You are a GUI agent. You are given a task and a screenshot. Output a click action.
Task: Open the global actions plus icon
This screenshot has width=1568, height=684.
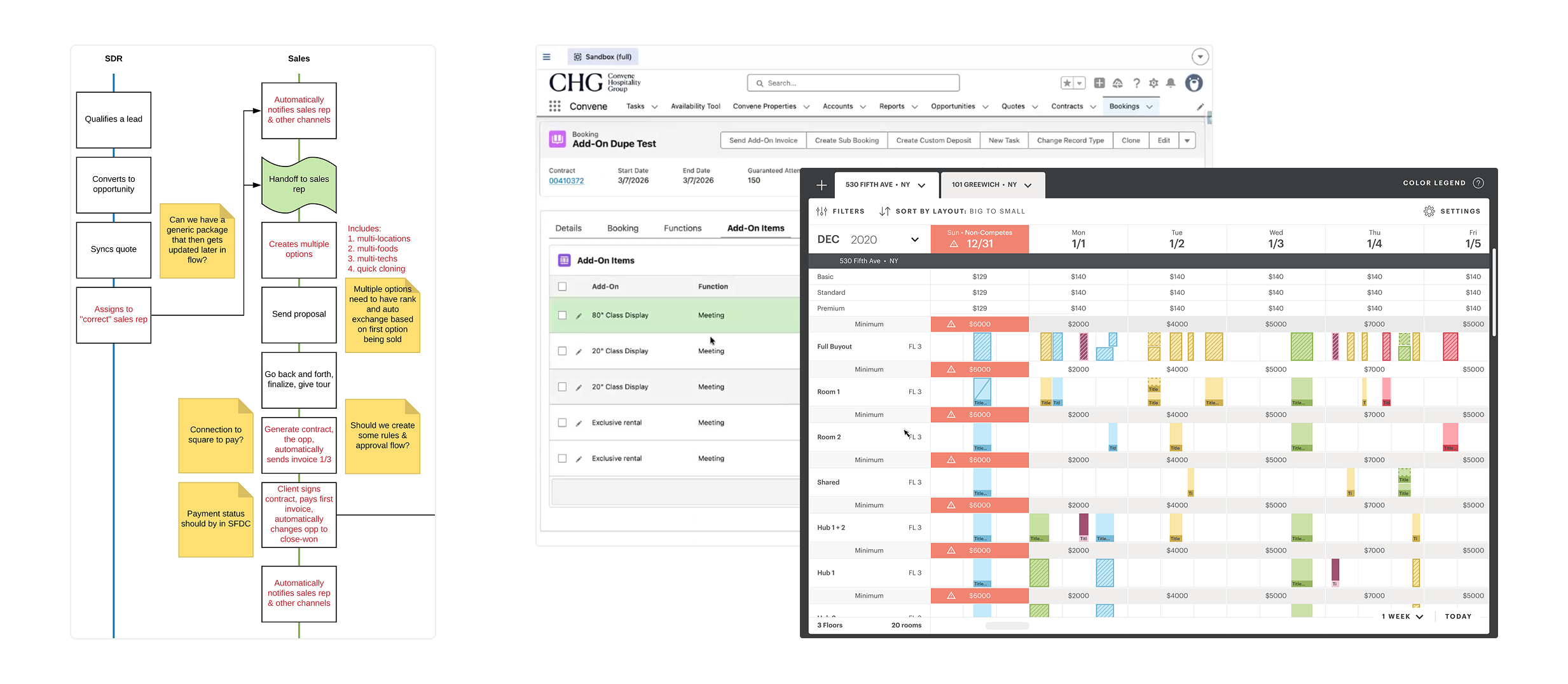click(x=1099, y=83)
